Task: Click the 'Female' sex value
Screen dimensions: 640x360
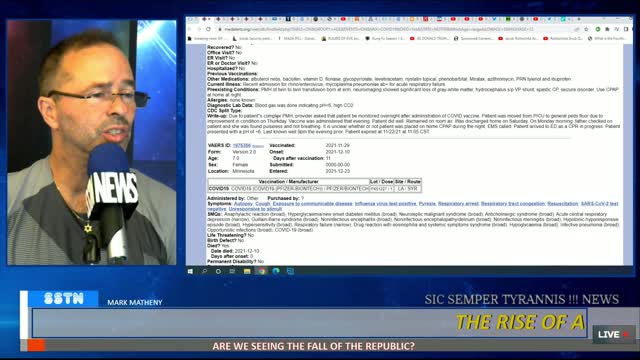Action: [240, 165]
